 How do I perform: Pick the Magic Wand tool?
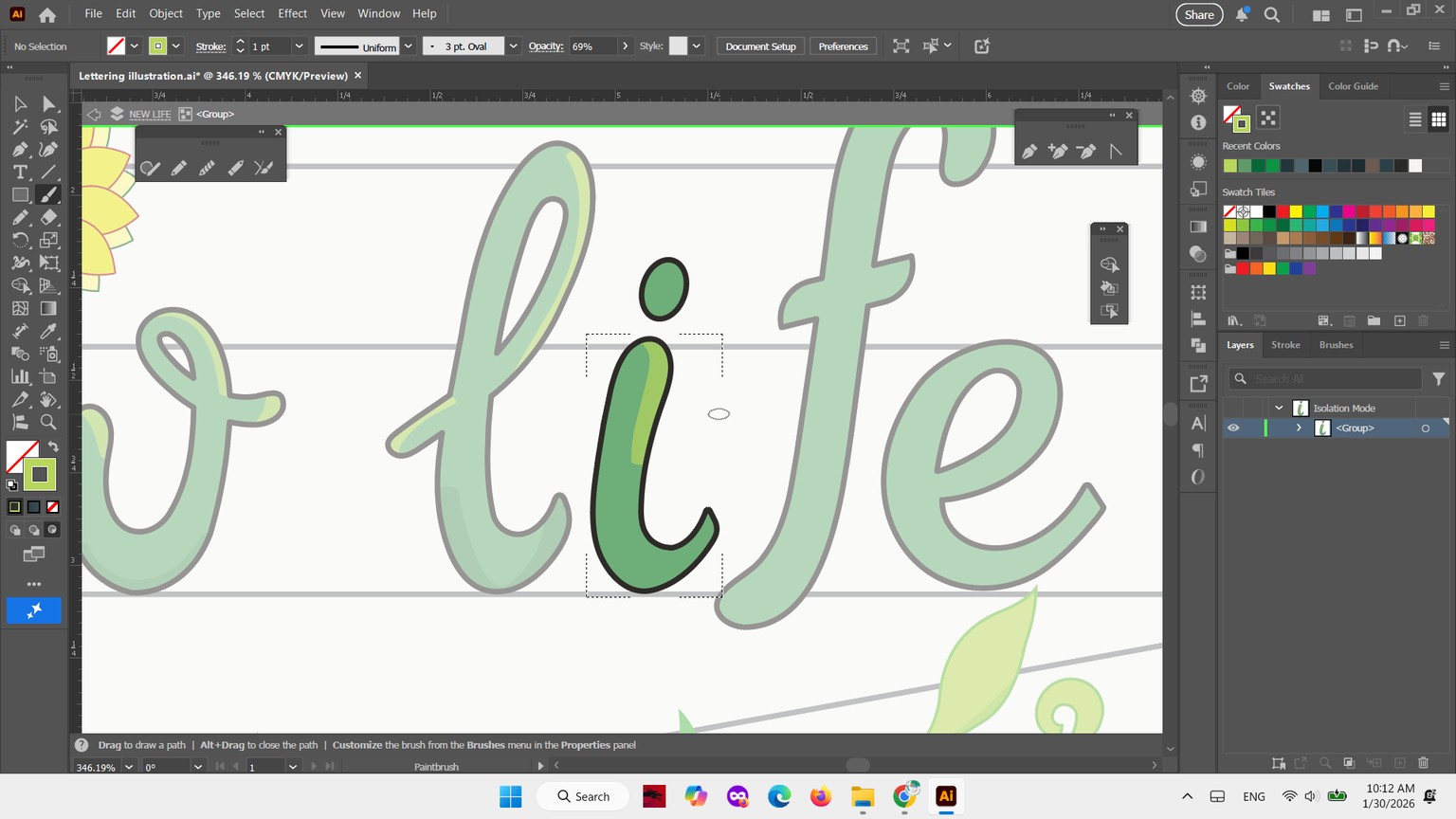[x=20, y=126]
